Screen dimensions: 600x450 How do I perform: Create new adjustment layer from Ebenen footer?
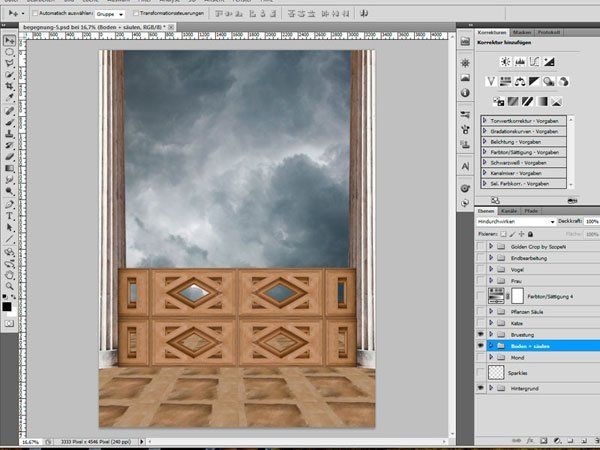tap(558, 441)
